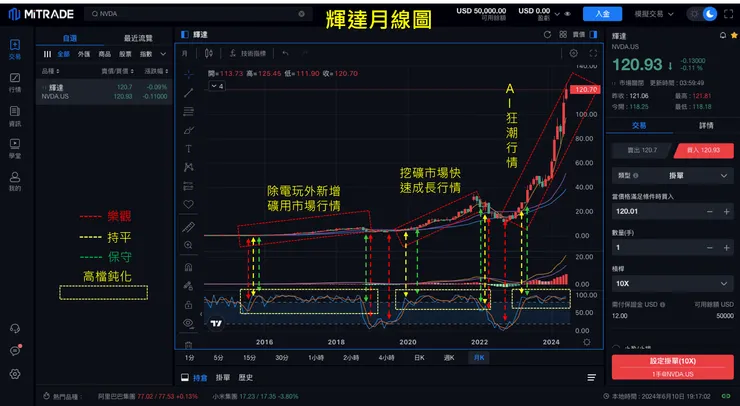The height and width of the screenshot is (406, 740).
Task: Open the 行情 market quotes section
Action: [x=15, y=83]
